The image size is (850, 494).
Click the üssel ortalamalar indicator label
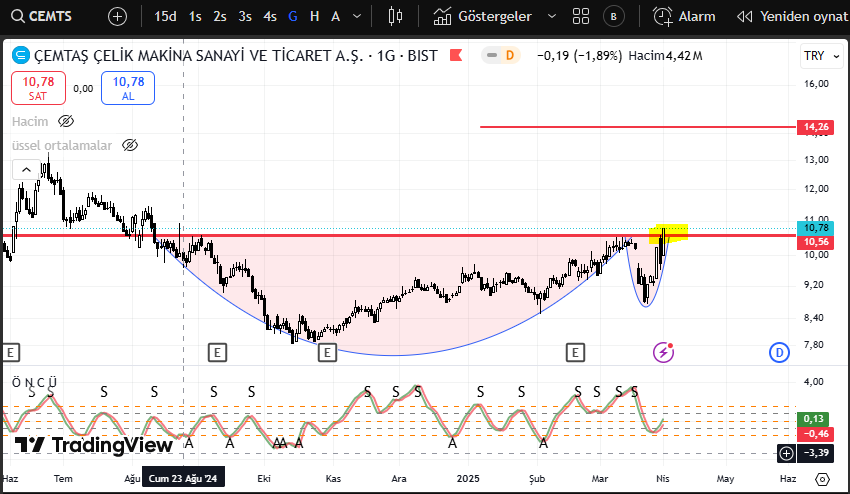tap(62, 145)
